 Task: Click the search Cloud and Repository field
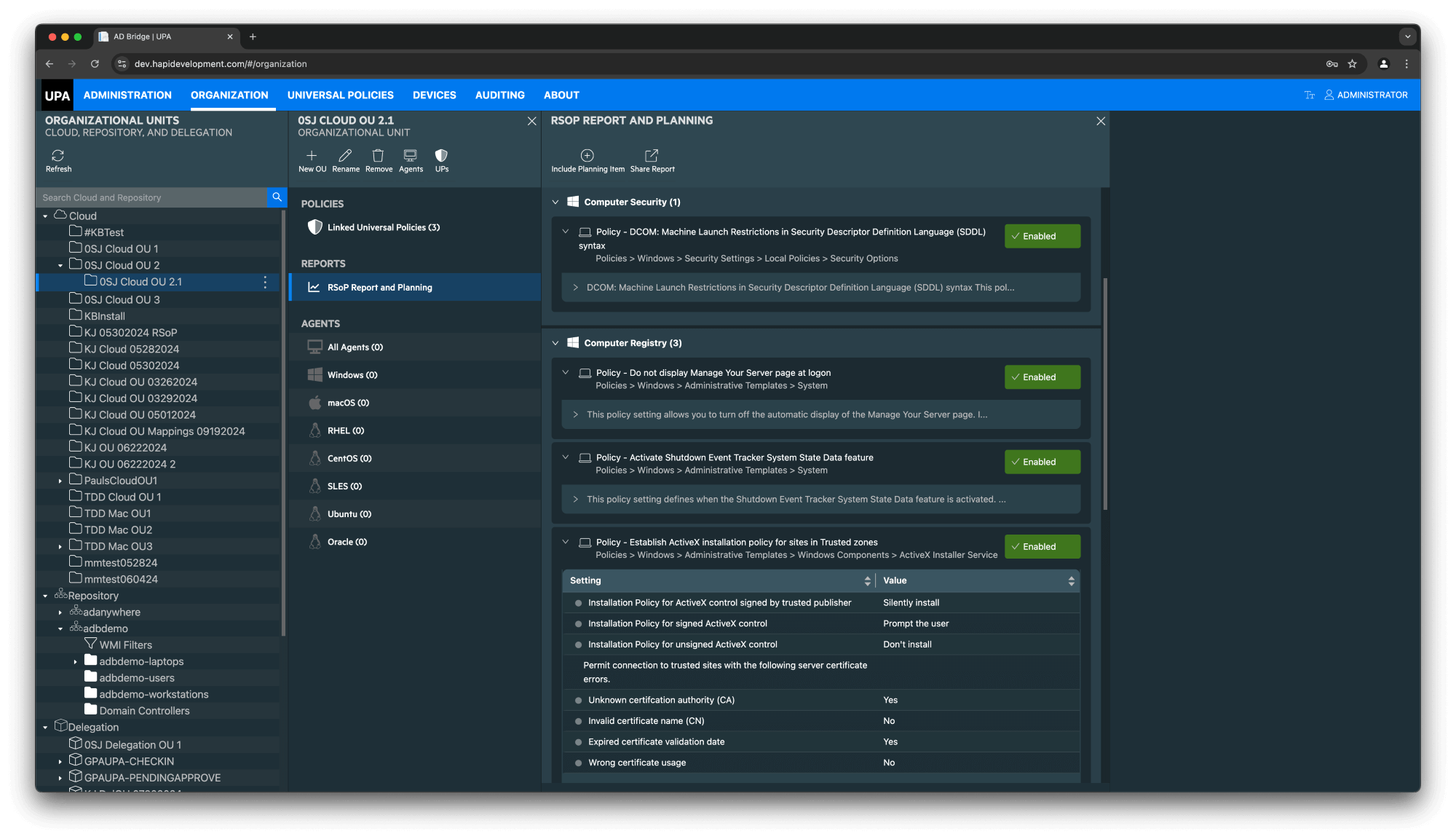[153, 197]
